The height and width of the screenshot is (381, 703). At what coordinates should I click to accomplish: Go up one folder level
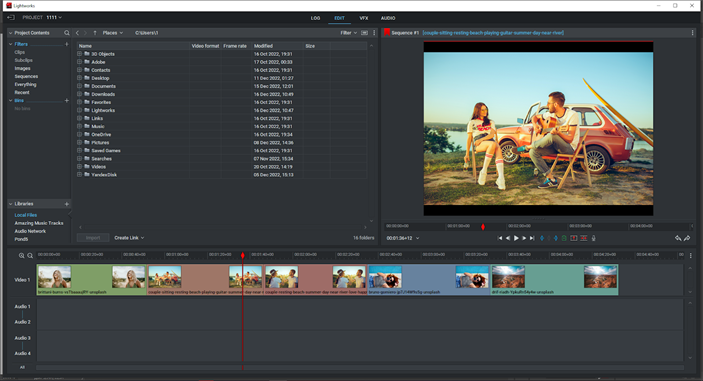click(95, 33)
